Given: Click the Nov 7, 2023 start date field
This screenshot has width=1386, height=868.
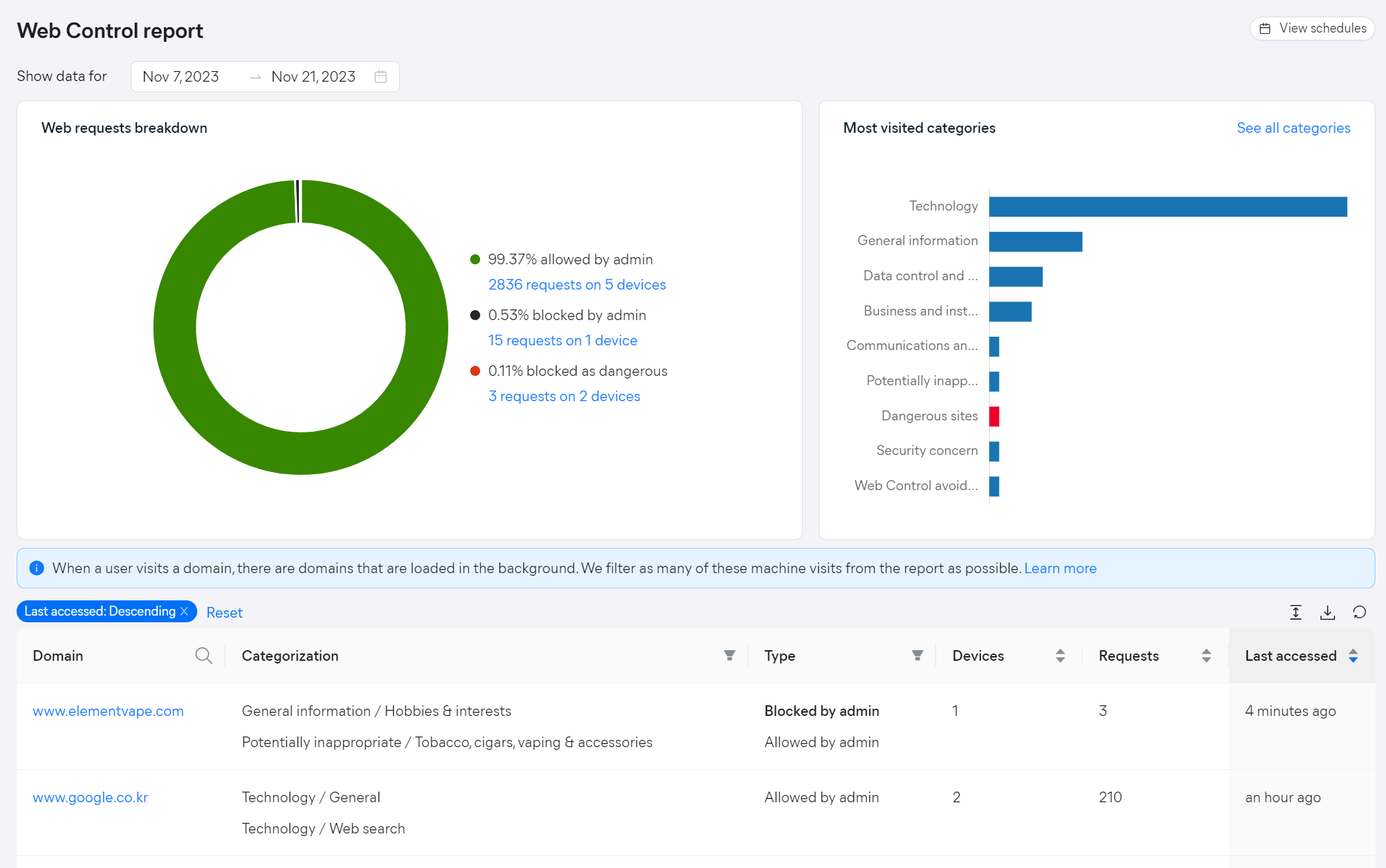Looking at the screenshot, I should [x=181, y=77].
